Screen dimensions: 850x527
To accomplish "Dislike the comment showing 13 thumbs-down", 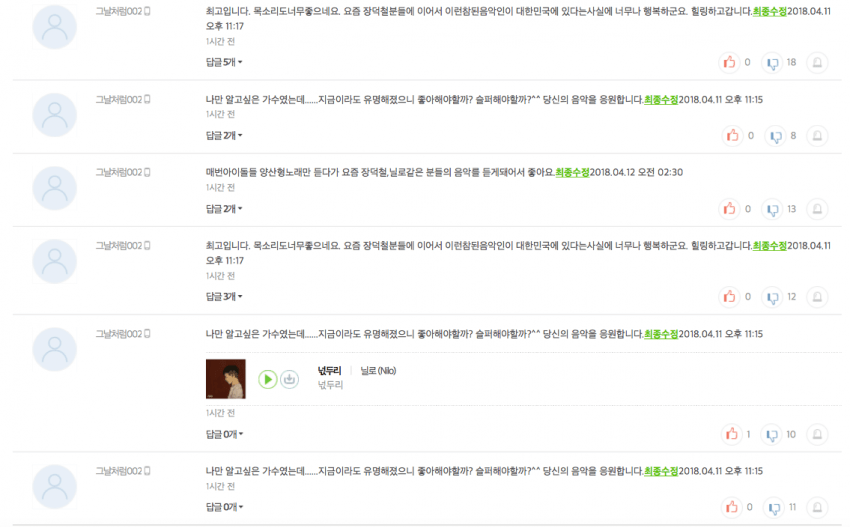I will pyautogui.click(x=772, y=209).
